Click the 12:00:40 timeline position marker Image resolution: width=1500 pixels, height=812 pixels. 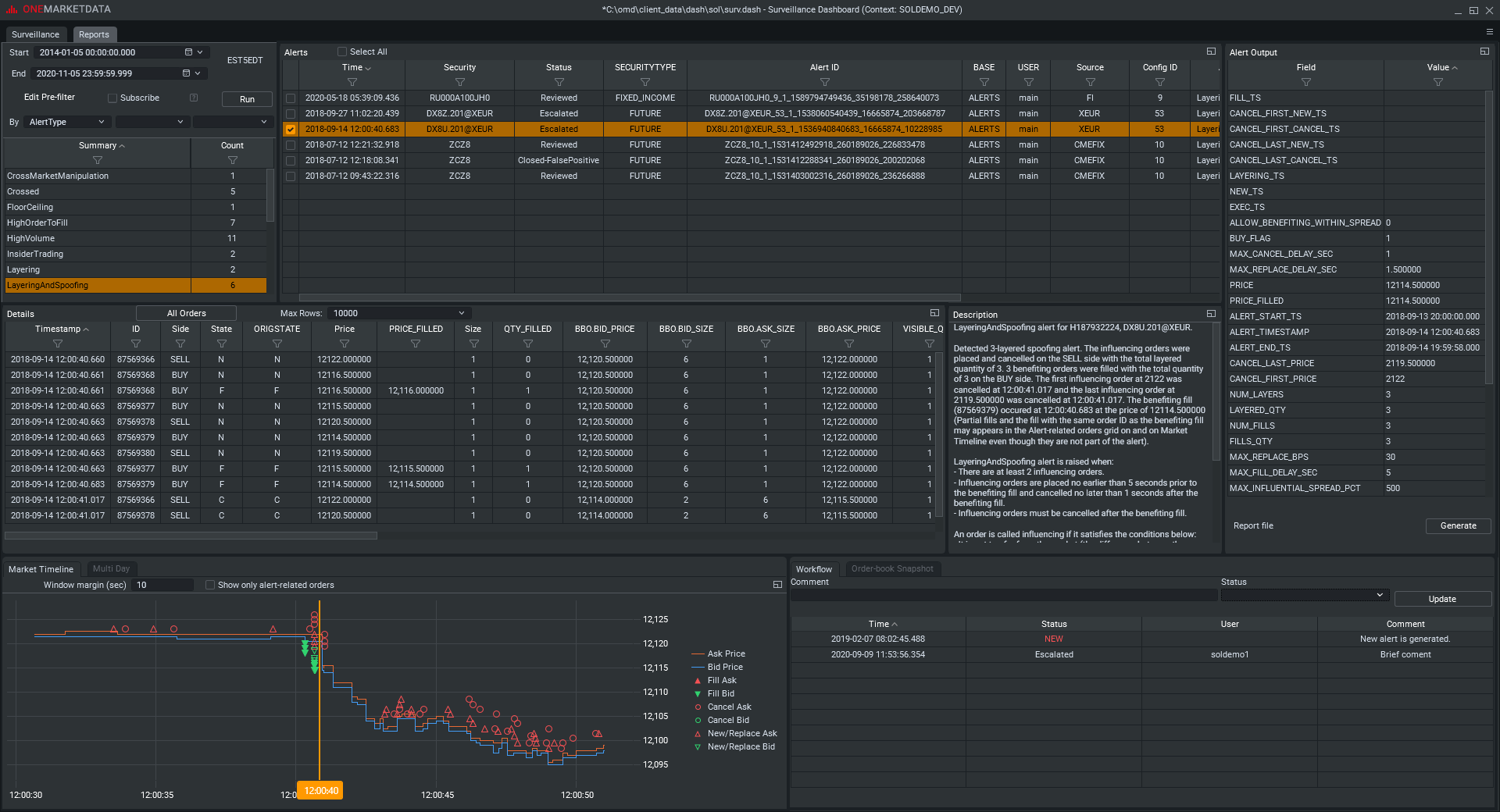[x=320, y=790]
